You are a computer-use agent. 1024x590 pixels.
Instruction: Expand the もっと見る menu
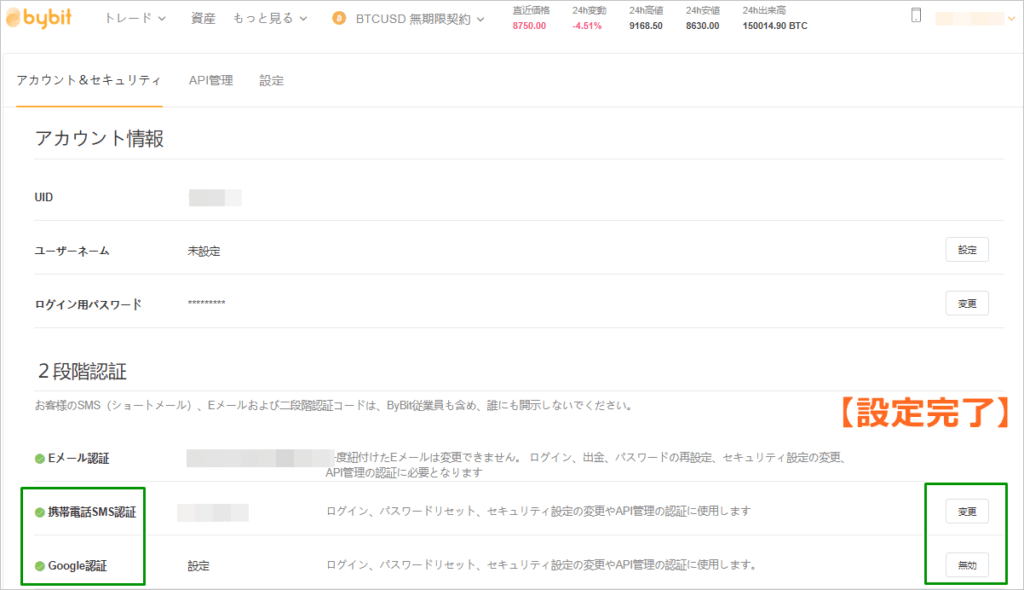(x=270, y=19)
